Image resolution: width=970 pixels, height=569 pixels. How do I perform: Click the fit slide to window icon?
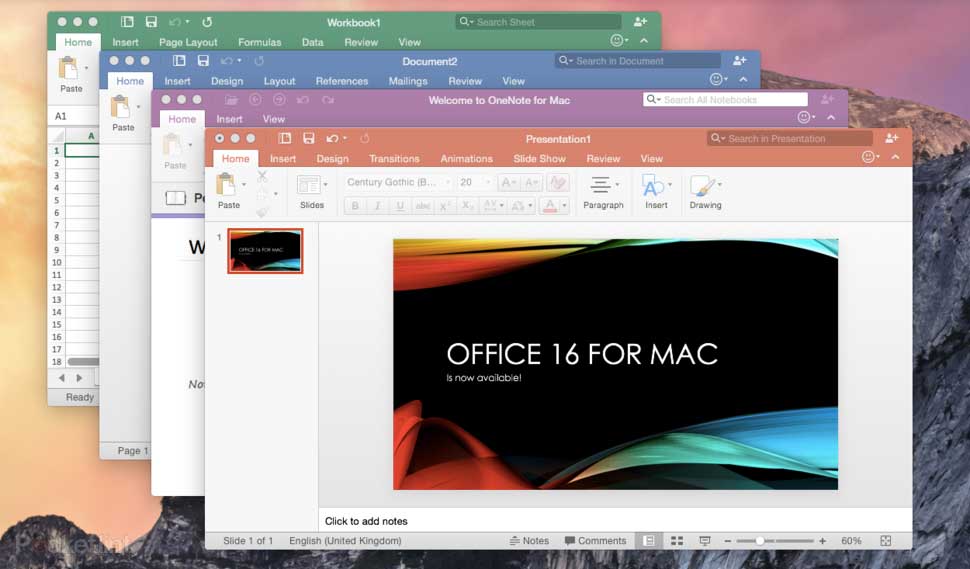coord(886,541)
